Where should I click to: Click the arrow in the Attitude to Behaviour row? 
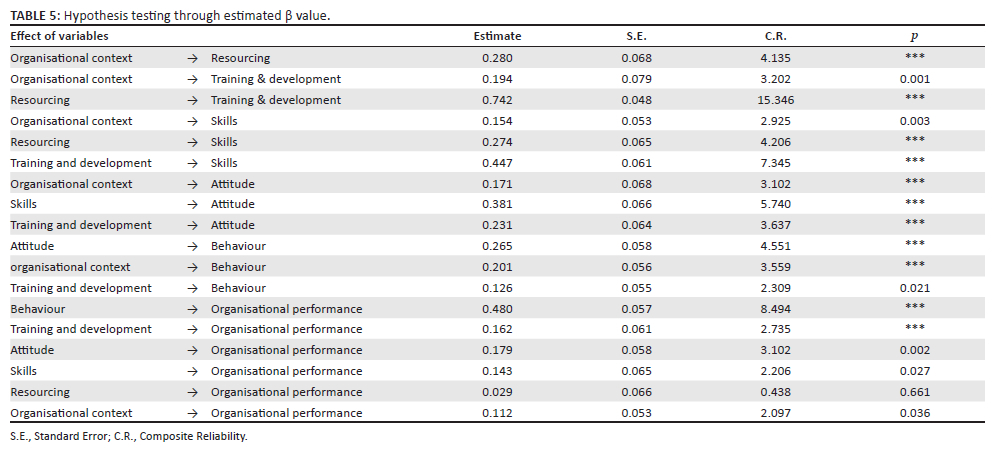point(192,246)
